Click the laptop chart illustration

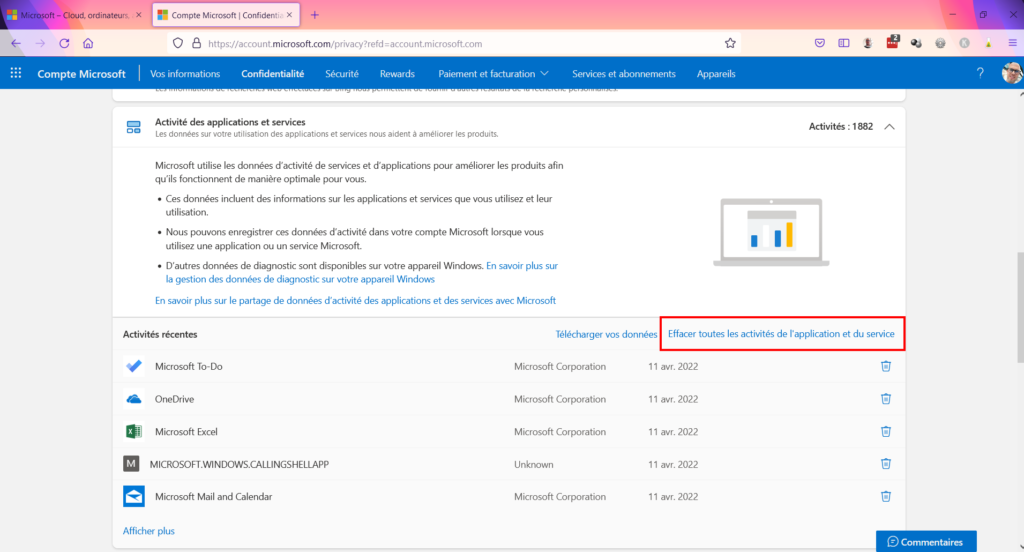pos(771,233)
